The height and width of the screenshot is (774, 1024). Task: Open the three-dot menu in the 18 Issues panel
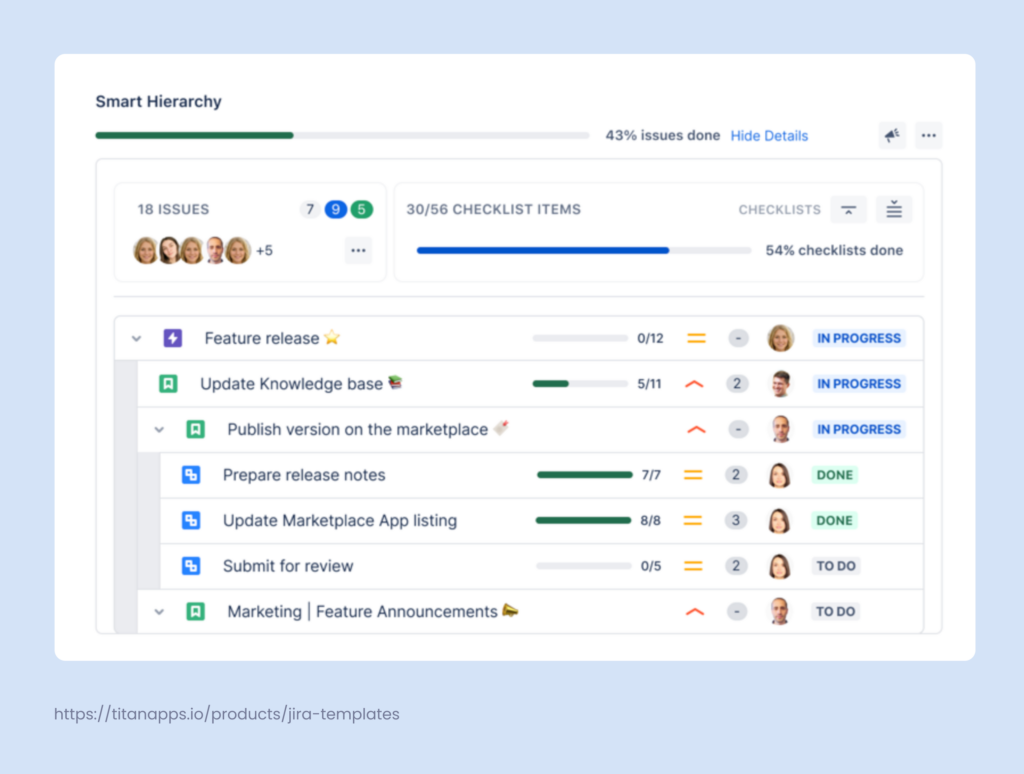[358, 250]
